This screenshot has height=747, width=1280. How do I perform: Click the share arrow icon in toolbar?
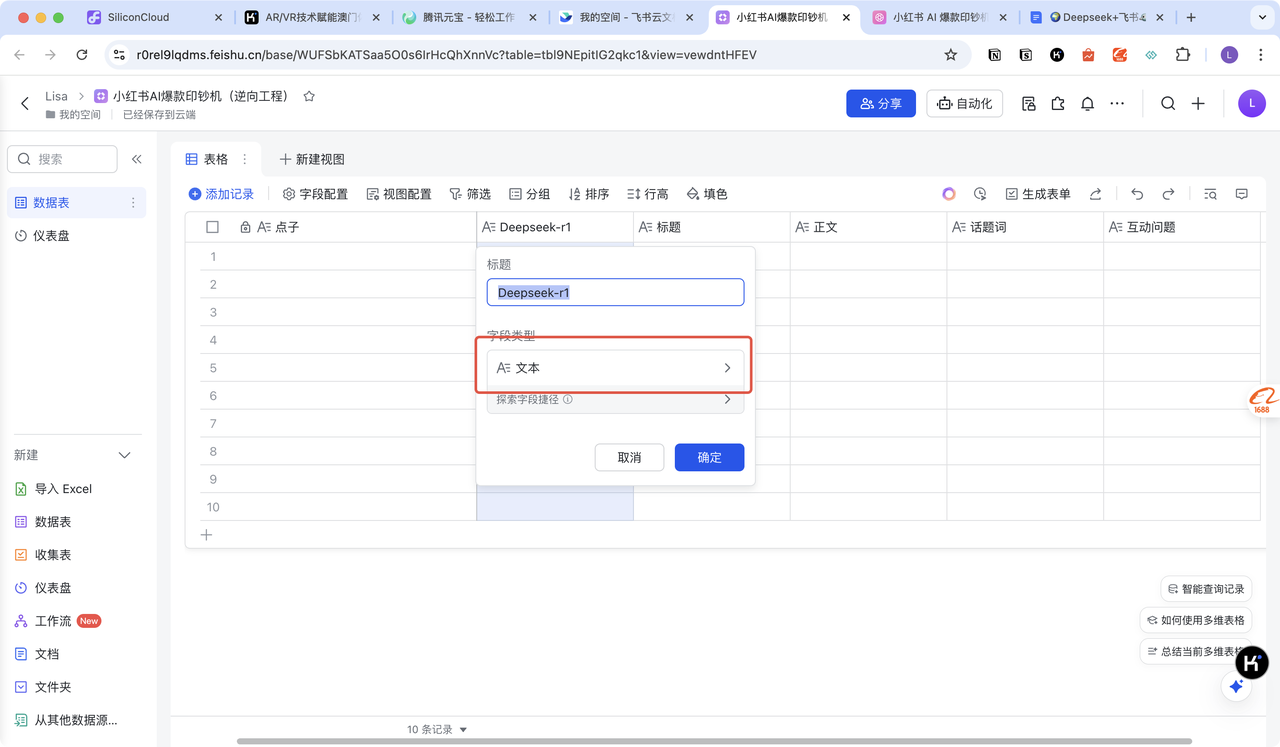click(1096, 194)
